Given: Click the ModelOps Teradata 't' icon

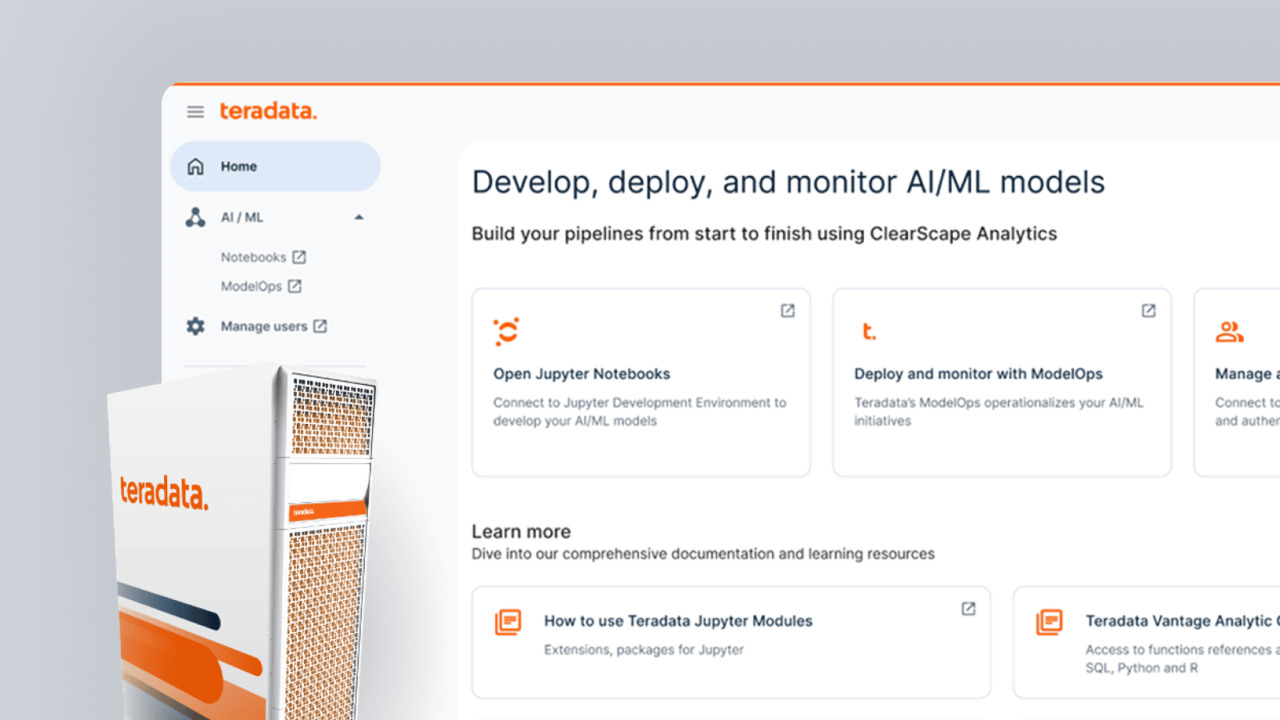Looking at the screenshot, I should pos(868,332).
